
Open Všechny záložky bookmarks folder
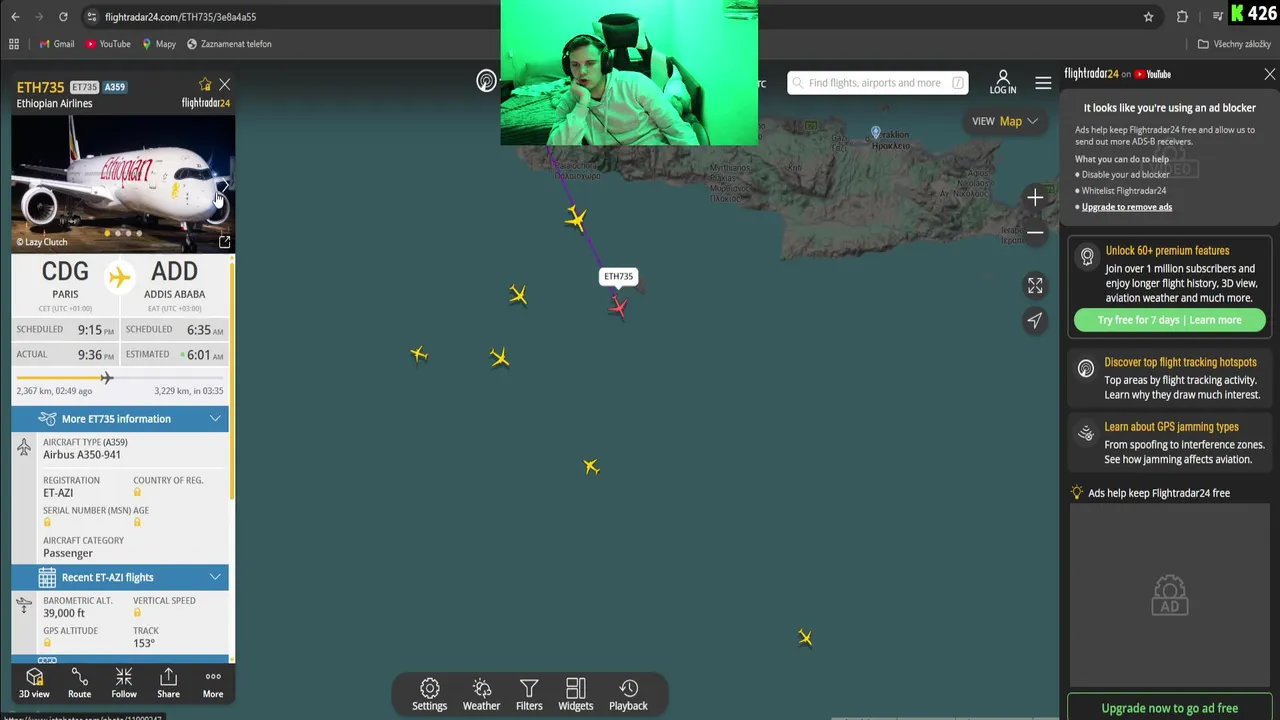coord(1234,44)
